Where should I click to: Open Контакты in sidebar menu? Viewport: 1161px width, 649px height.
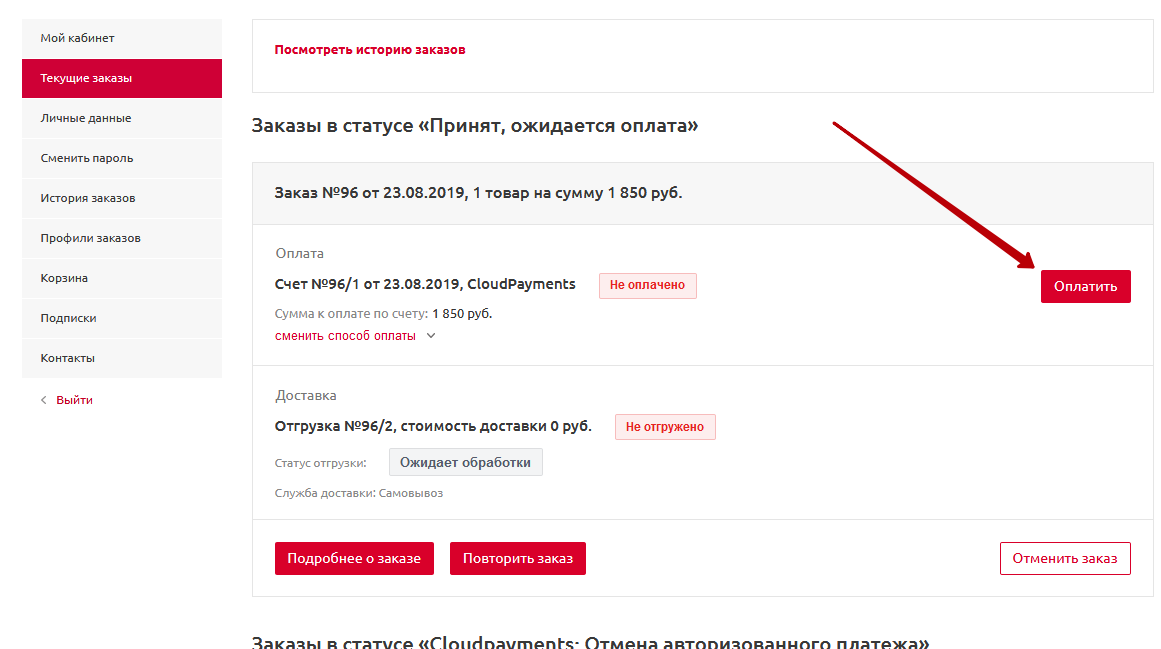pyautogui.click(x=121, y=357)
